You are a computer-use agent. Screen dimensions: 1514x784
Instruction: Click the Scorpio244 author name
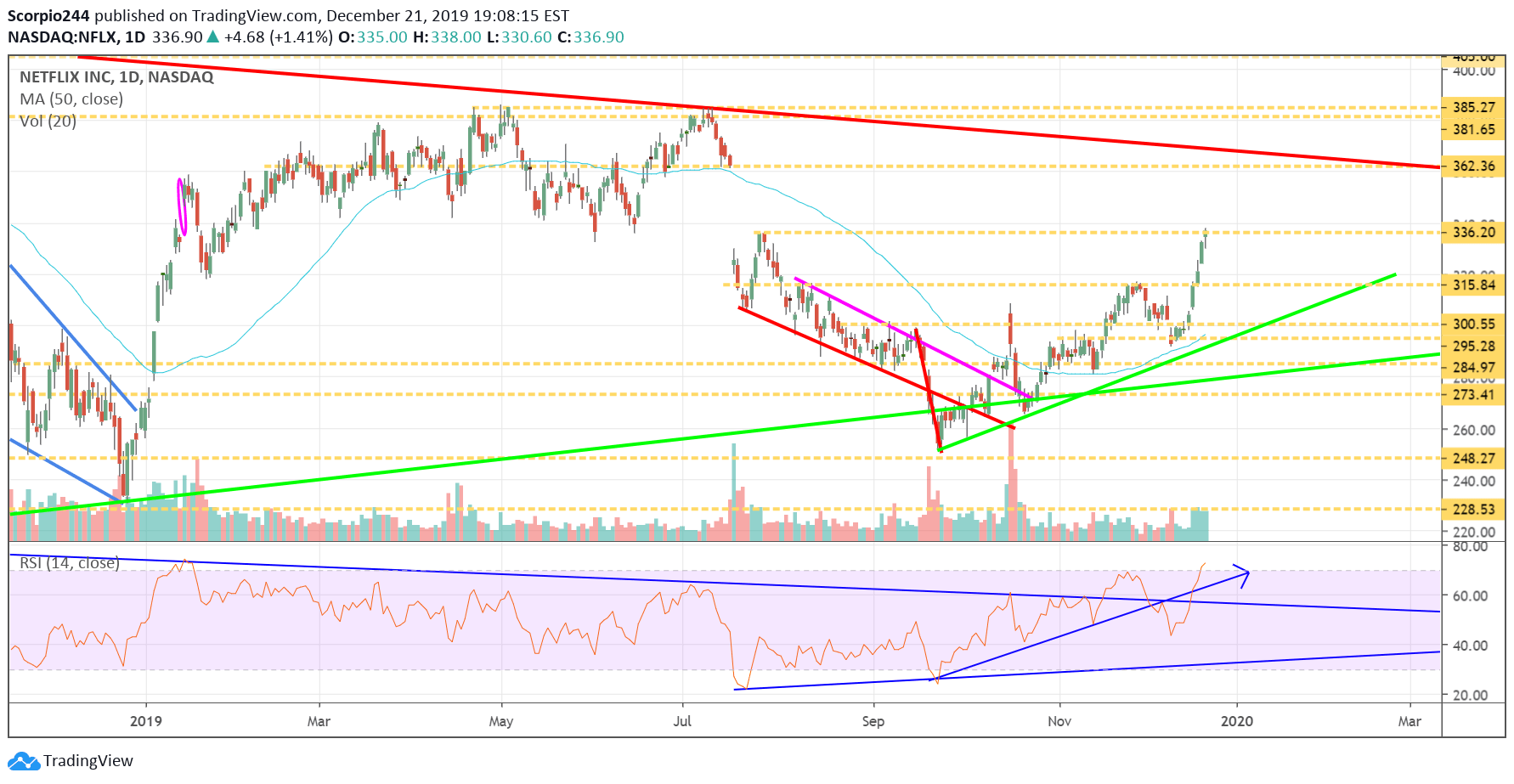(x=49, y=16)
